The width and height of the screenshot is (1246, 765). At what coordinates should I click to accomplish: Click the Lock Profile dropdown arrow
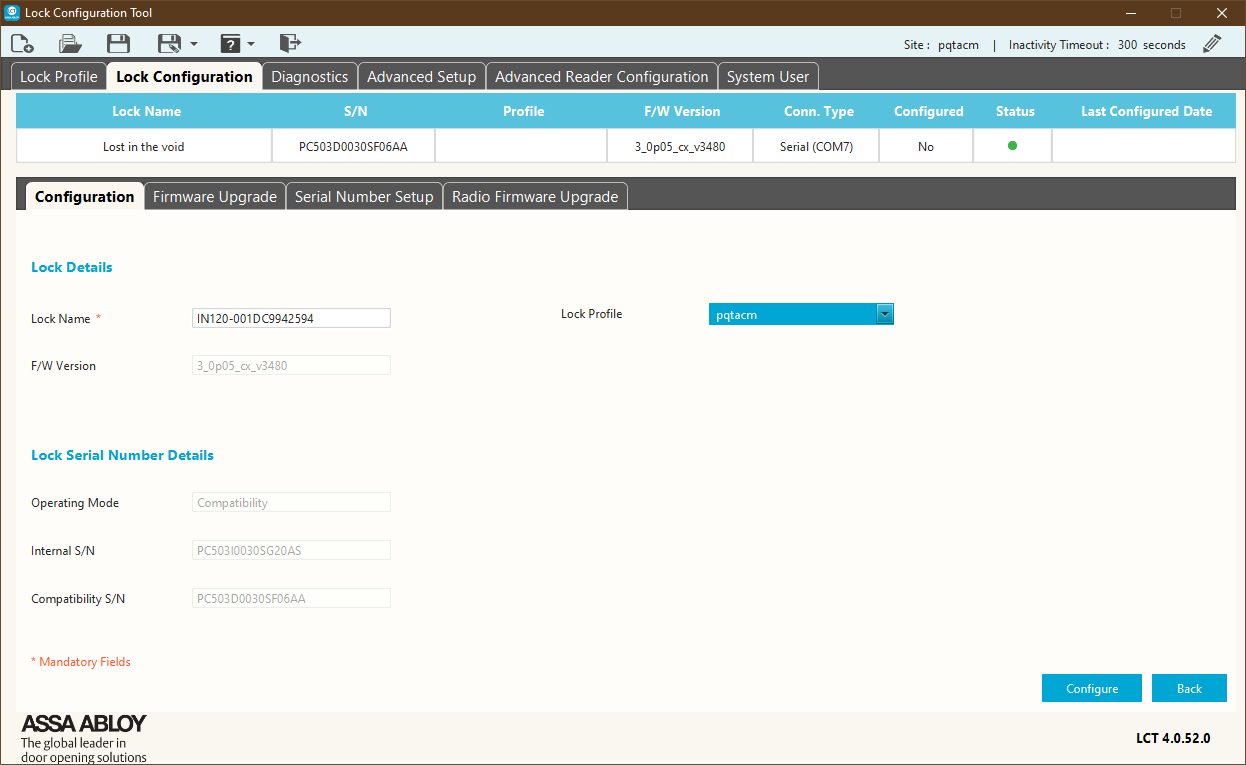pyautogui.click(x=884, y=314)
